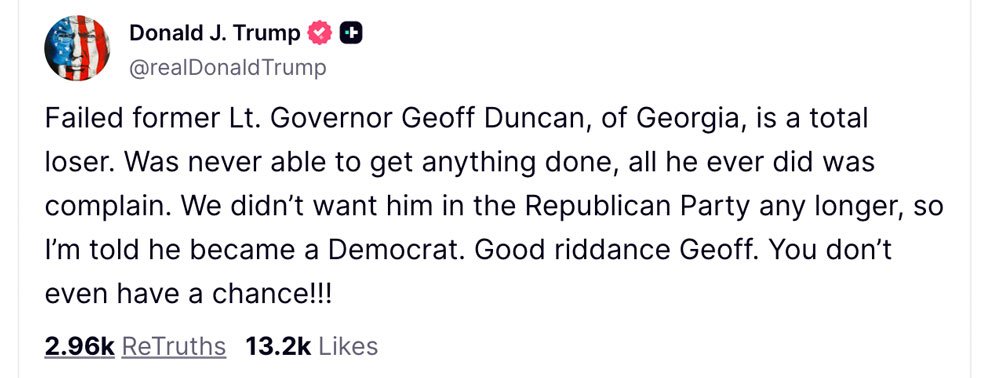
Task: Click the Likes label
Action: coord(348,346)
